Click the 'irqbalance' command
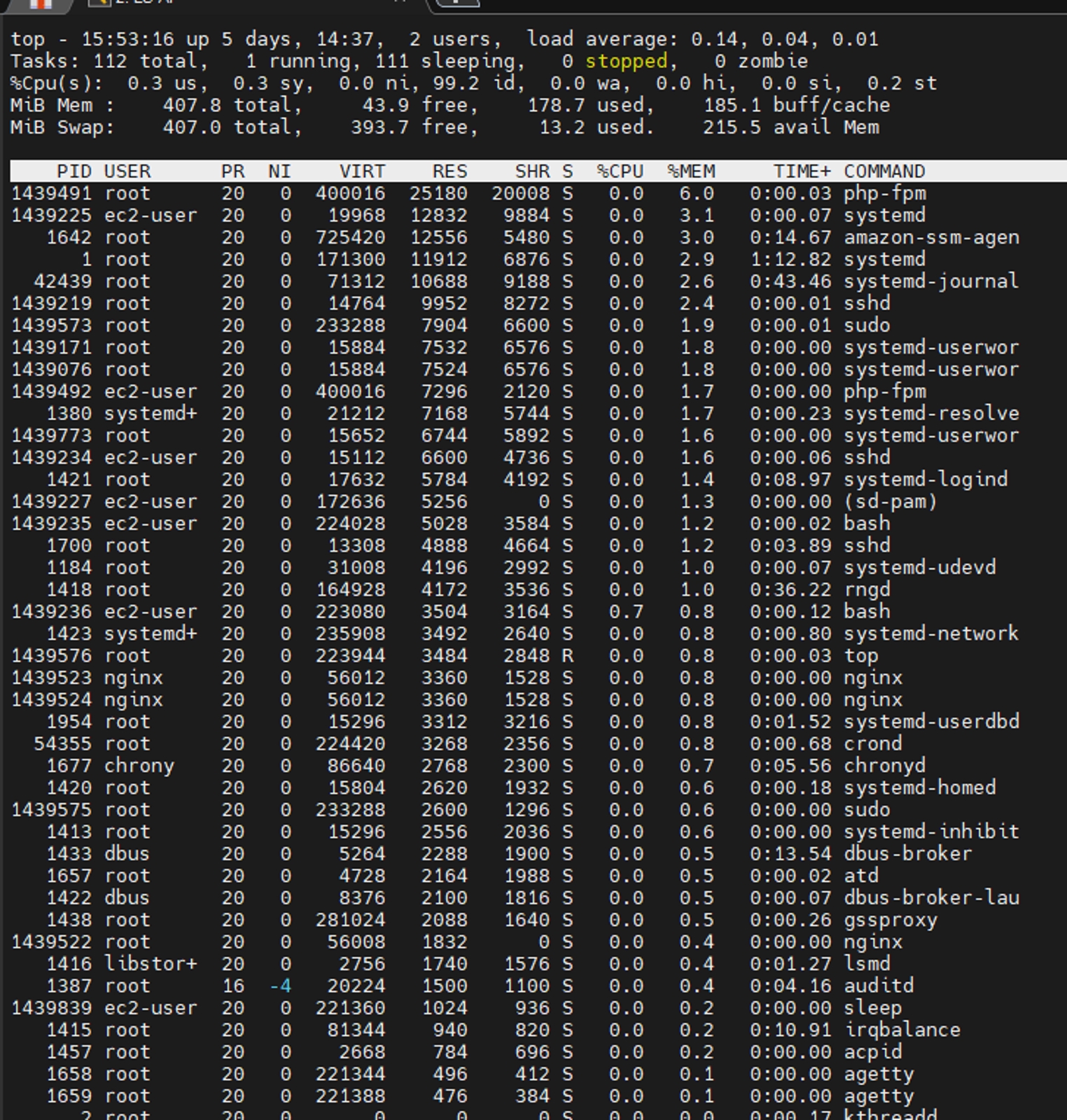The width and height of the screenshot is (1067, 1120). click(x=902, y=1030)
